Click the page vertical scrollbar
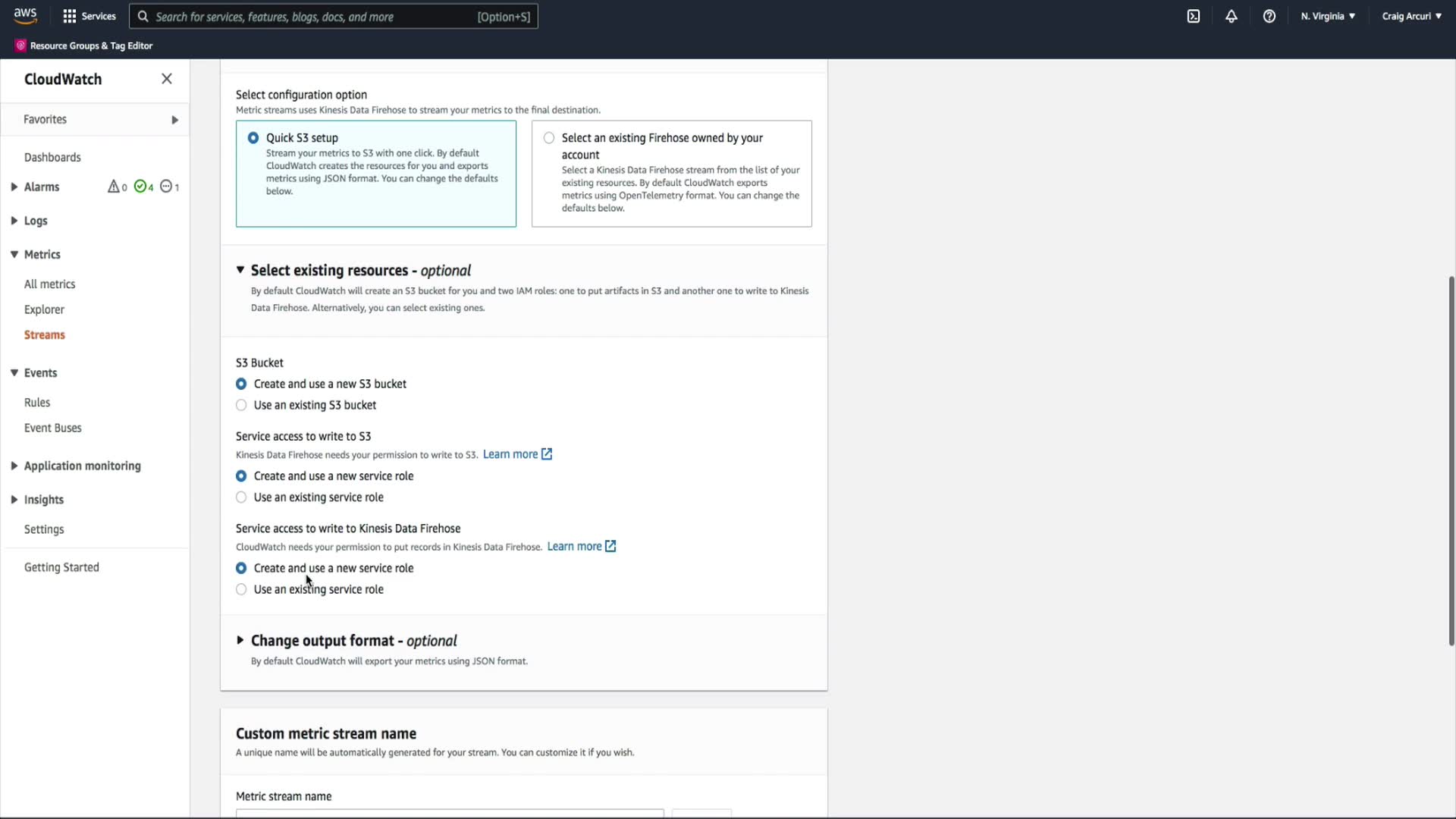This screenshot has height=819, width=1456. point(1451,460)
